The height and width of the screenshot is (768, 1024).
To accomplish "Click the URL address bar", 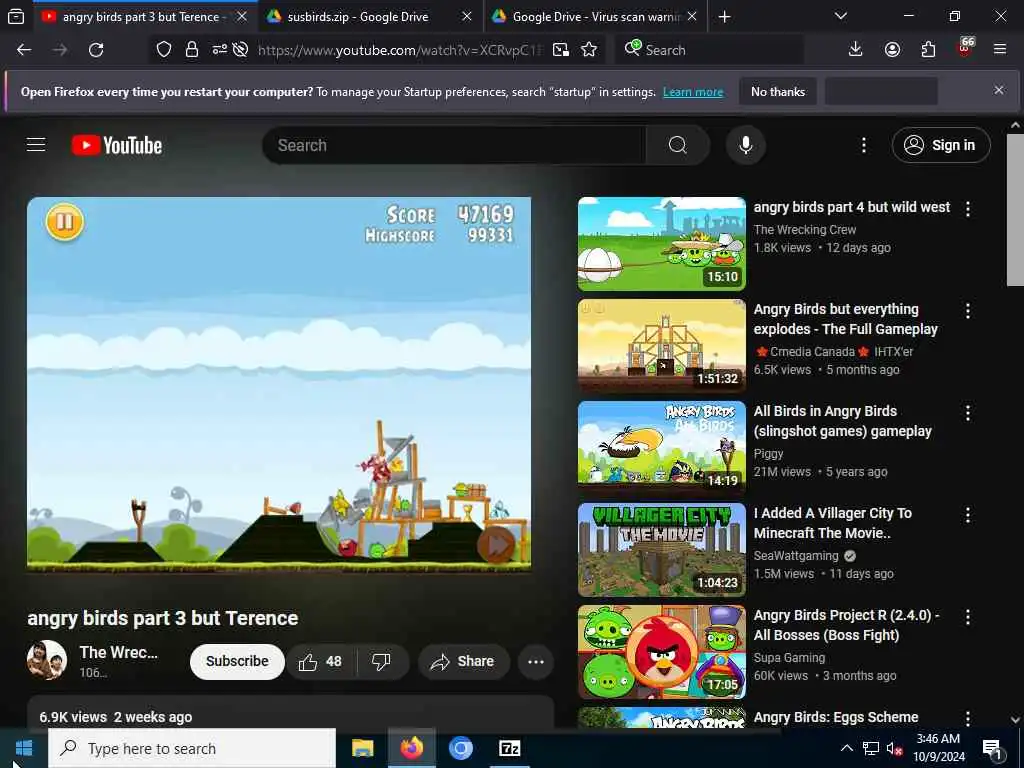I will [400, 50].
